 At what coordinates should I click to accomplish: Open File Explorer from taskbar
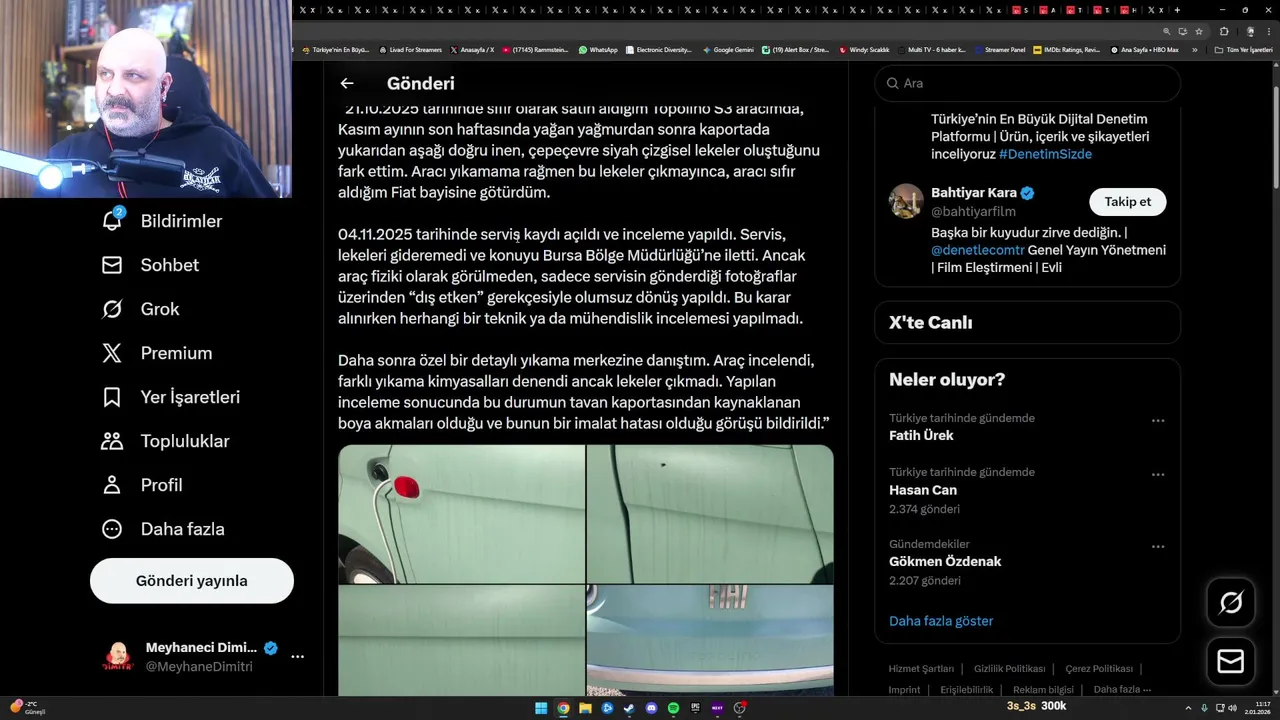point(585,708)
